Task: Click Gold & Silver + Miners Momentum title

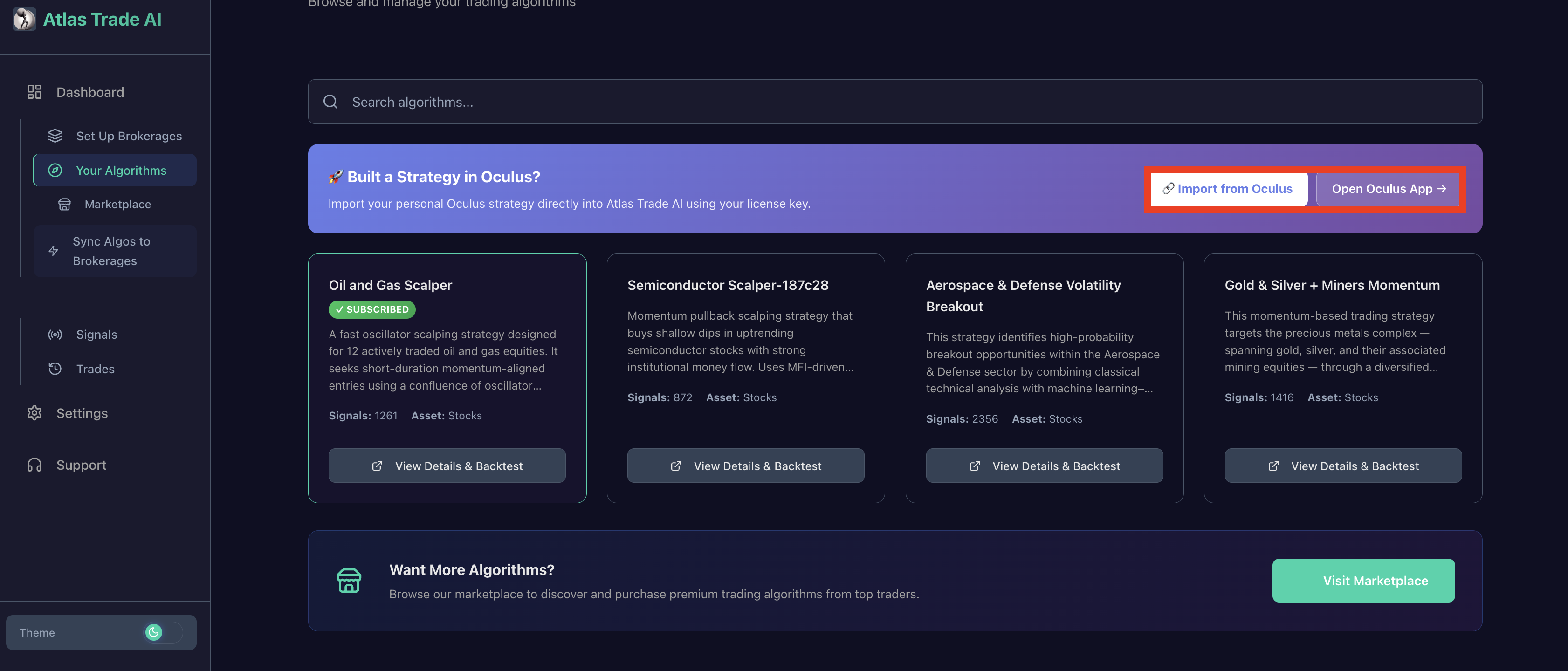Action: (x=1332, y=285)
